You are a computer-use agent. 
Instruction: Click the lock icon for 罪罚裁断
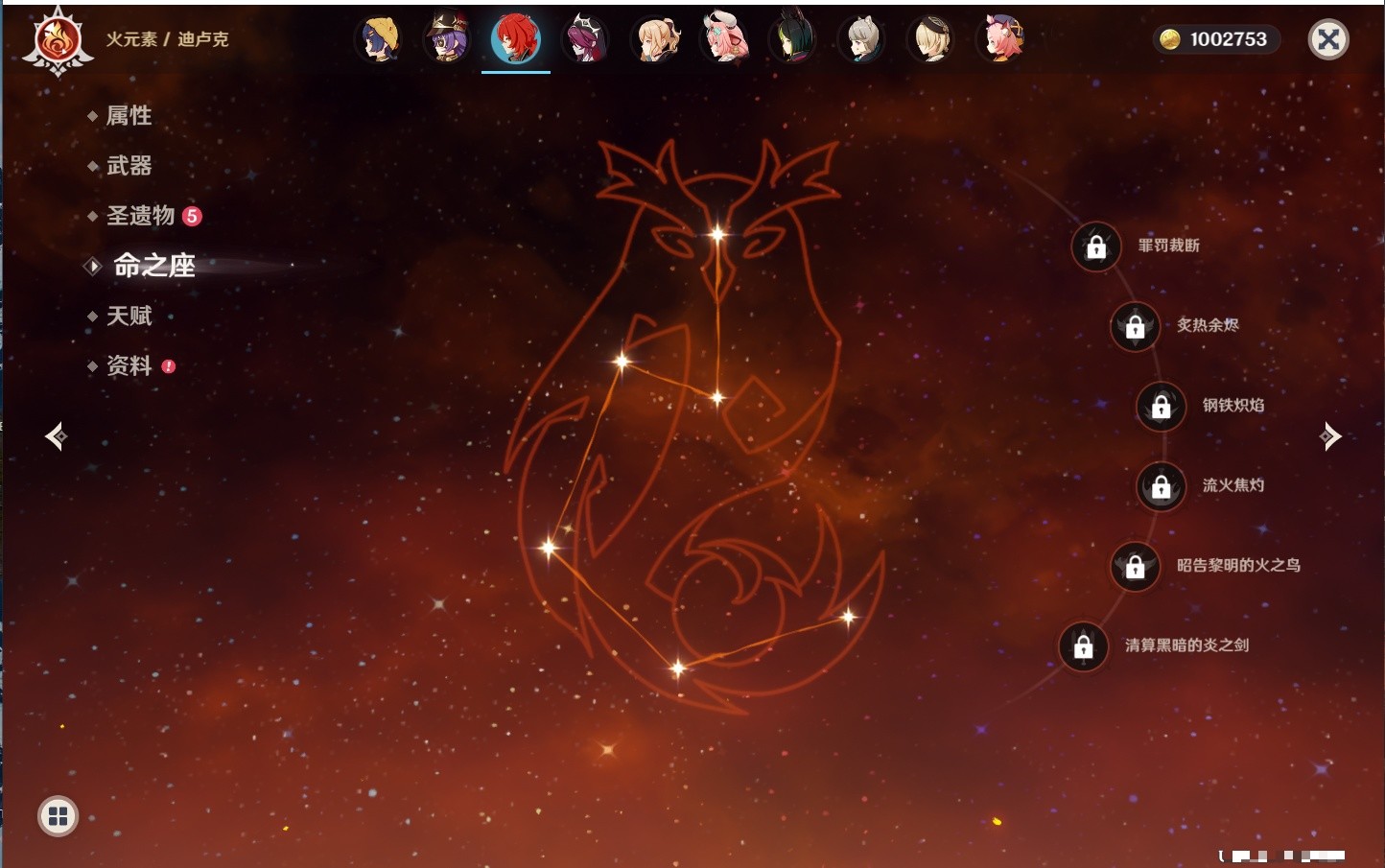click(x=1096, y=246)
